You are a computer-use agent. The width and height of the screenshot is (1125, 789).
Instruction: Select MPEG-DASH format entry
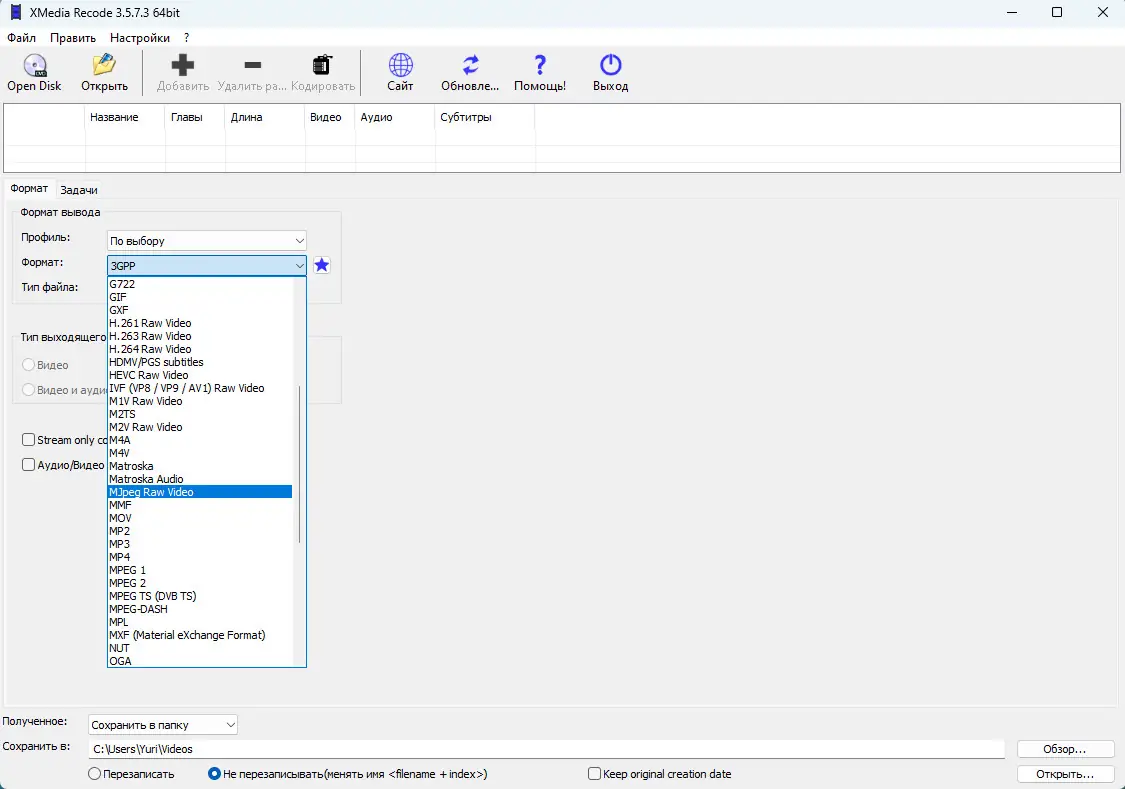[200, 609]
